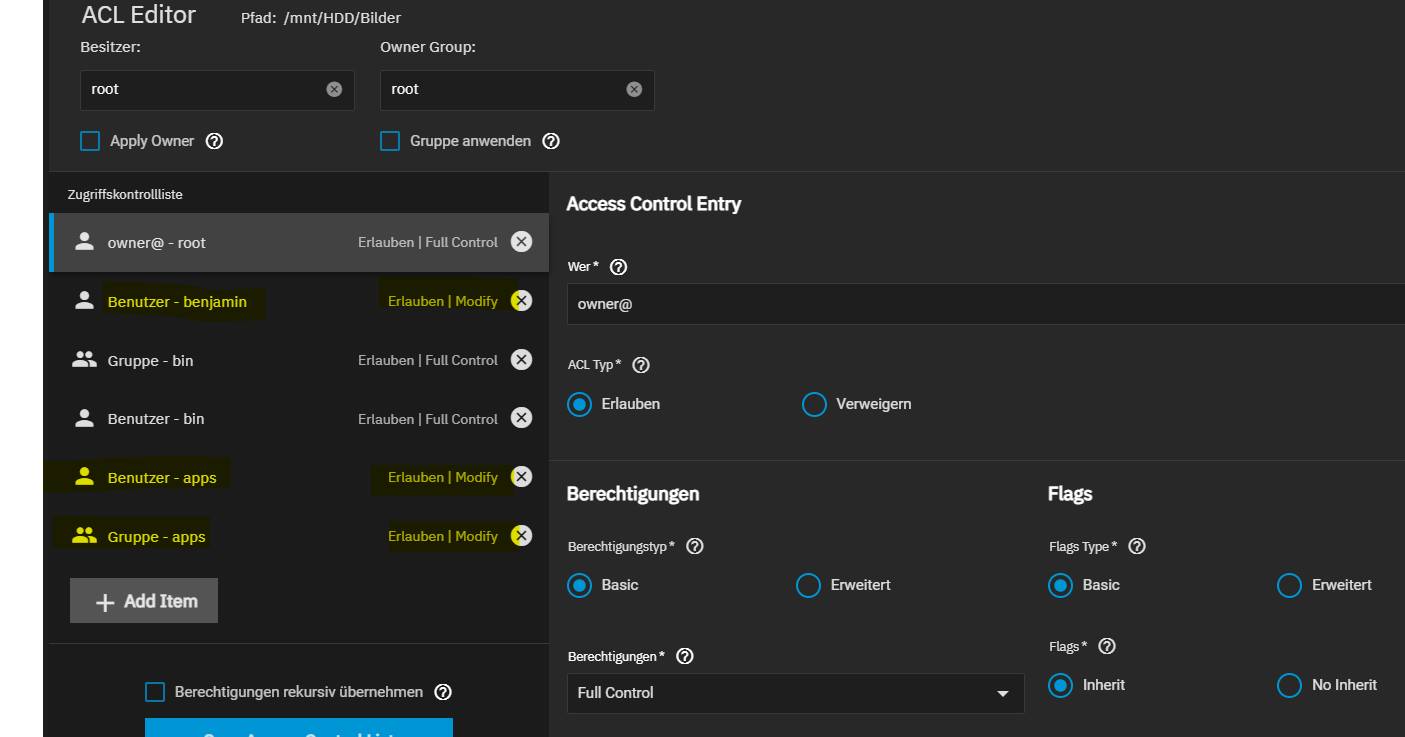Open help icon next to Berechtigungen dropdown label

[x=685, y=656]
